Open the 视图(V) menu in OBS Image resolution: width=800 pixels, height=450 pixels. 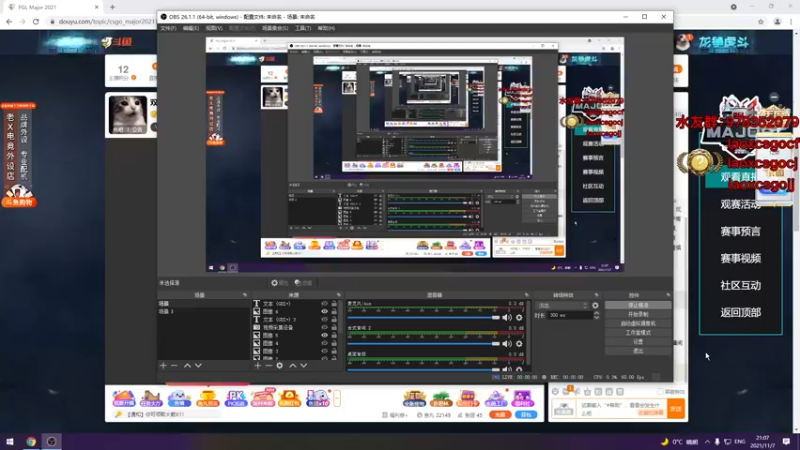tap(214, 28)
